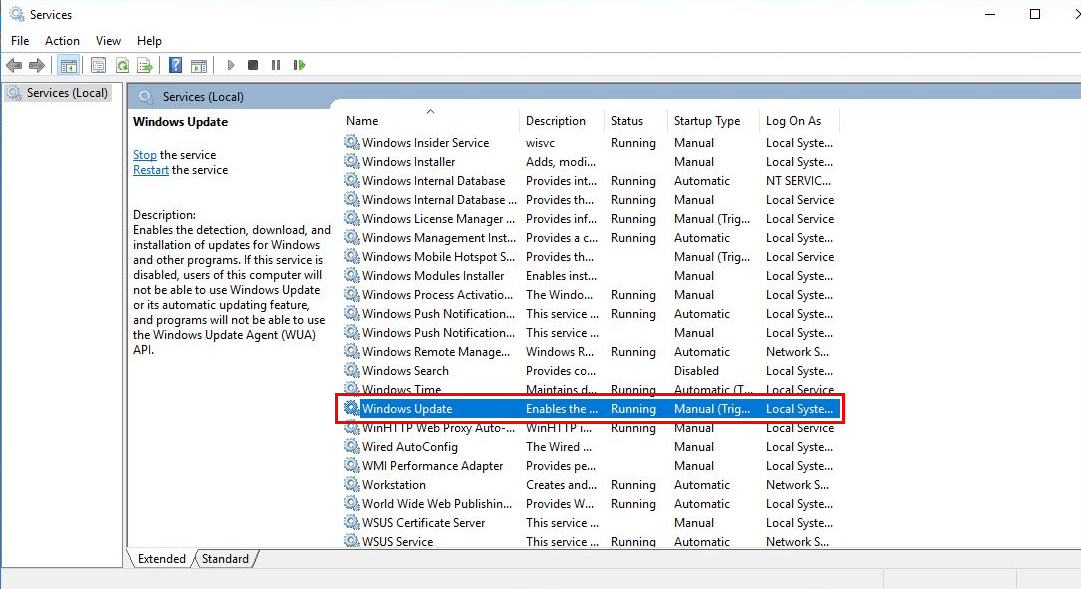Click the Windows Update heading in the detail pane
The width and height of the screenshot is (1081, 589).
(180, 121)
